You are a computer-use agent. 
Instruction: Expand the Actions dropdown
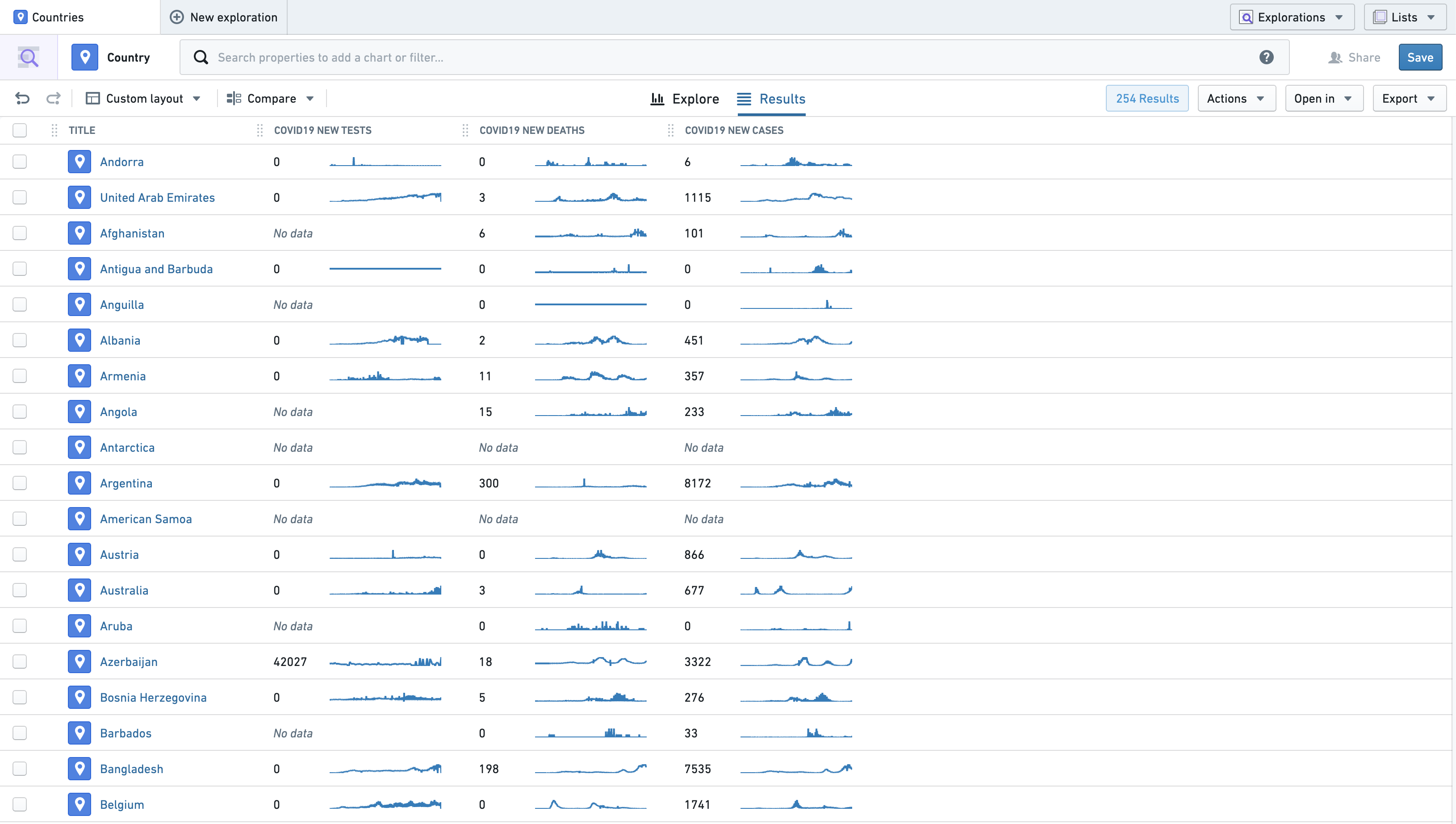(1236, 99)
